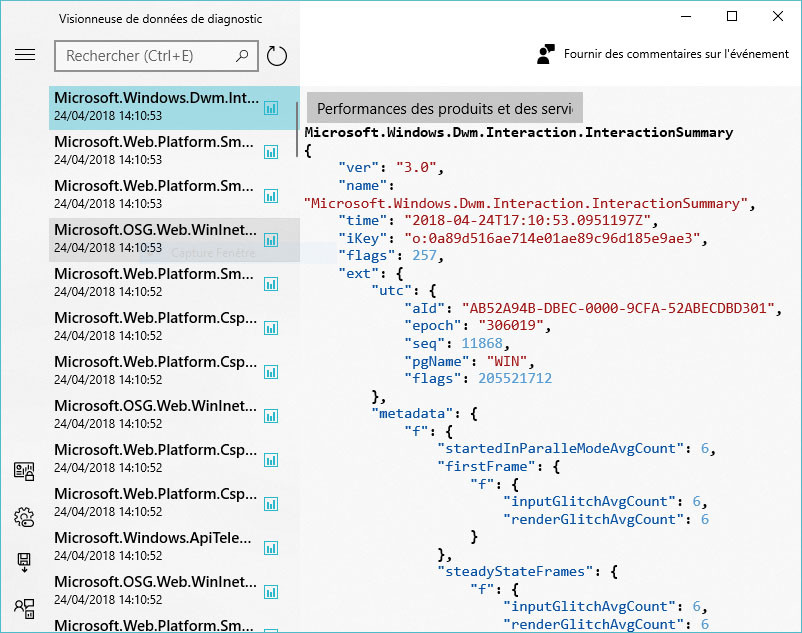Viewport: 802px width, 633px height.
Task: Click the aId value AB52A94B-DBEC-0000-9CFA-52ABECDBD301
Action: [x=618, y=308]
